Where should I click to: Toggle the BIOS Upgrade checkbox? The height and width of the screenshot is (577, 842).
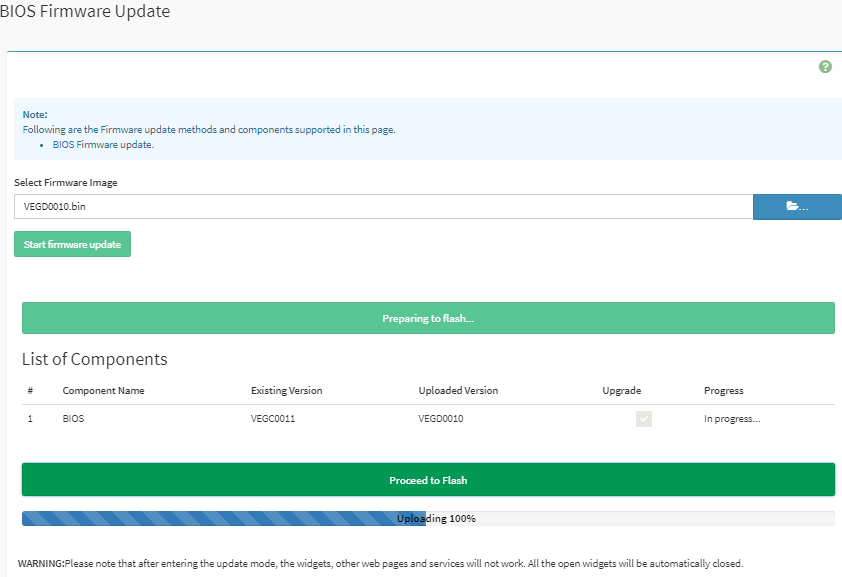pyautogui.click(x=644, y=419)
